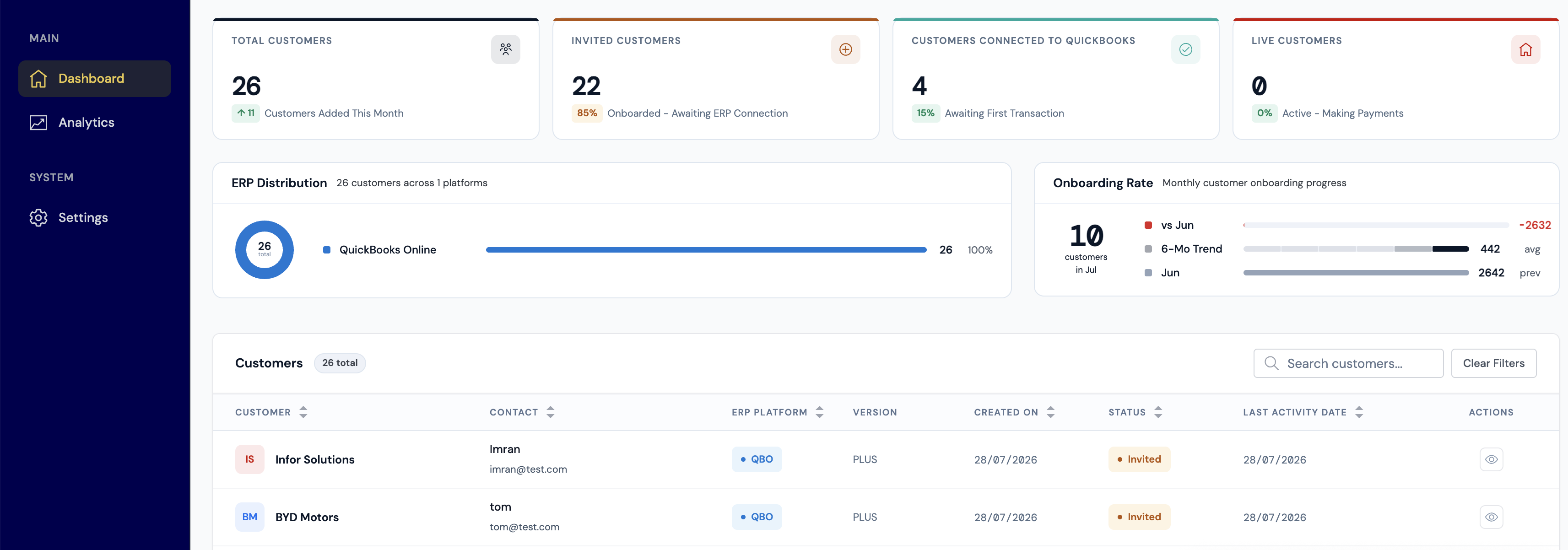Click the BM avatar for BYD Motors
This screenshot has width=1568, height=550.
coord(249,517)
